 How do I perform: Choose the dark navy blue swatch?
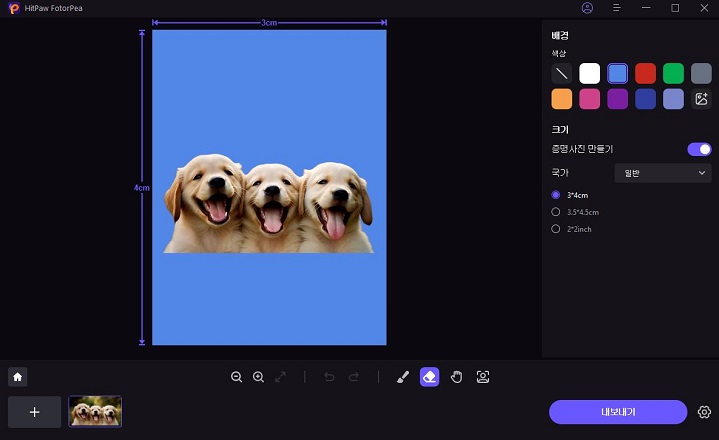pos(646,99)
